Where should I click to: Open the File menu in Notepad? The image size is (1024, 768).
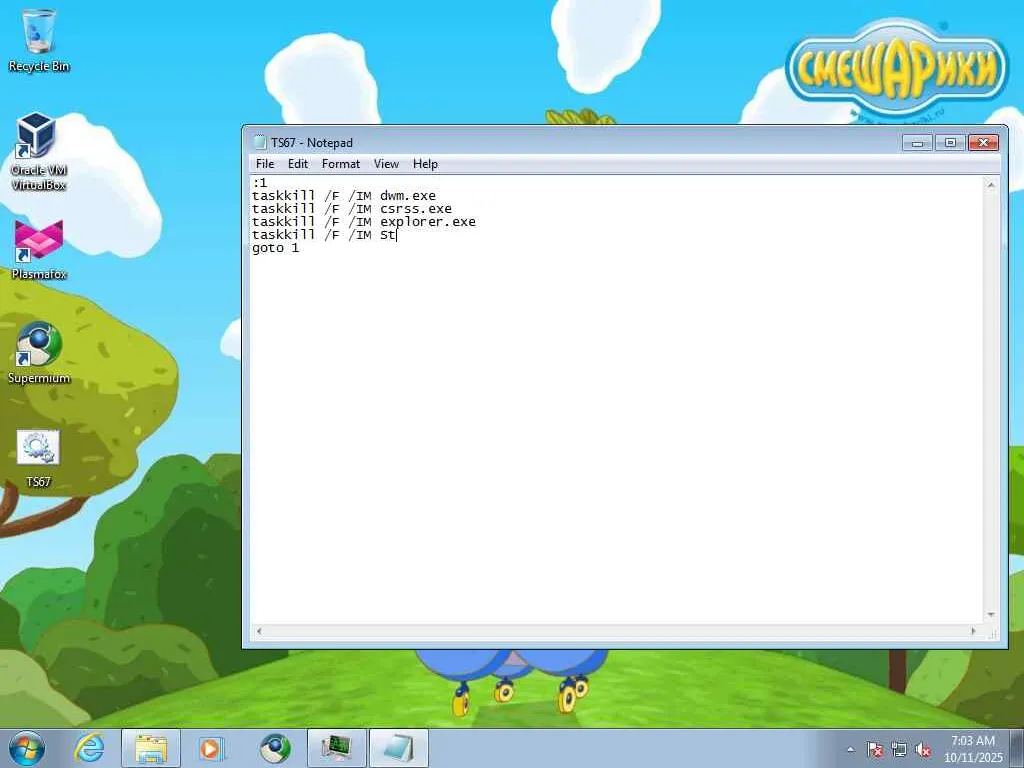pyautogui.click(x=265, y=164)
